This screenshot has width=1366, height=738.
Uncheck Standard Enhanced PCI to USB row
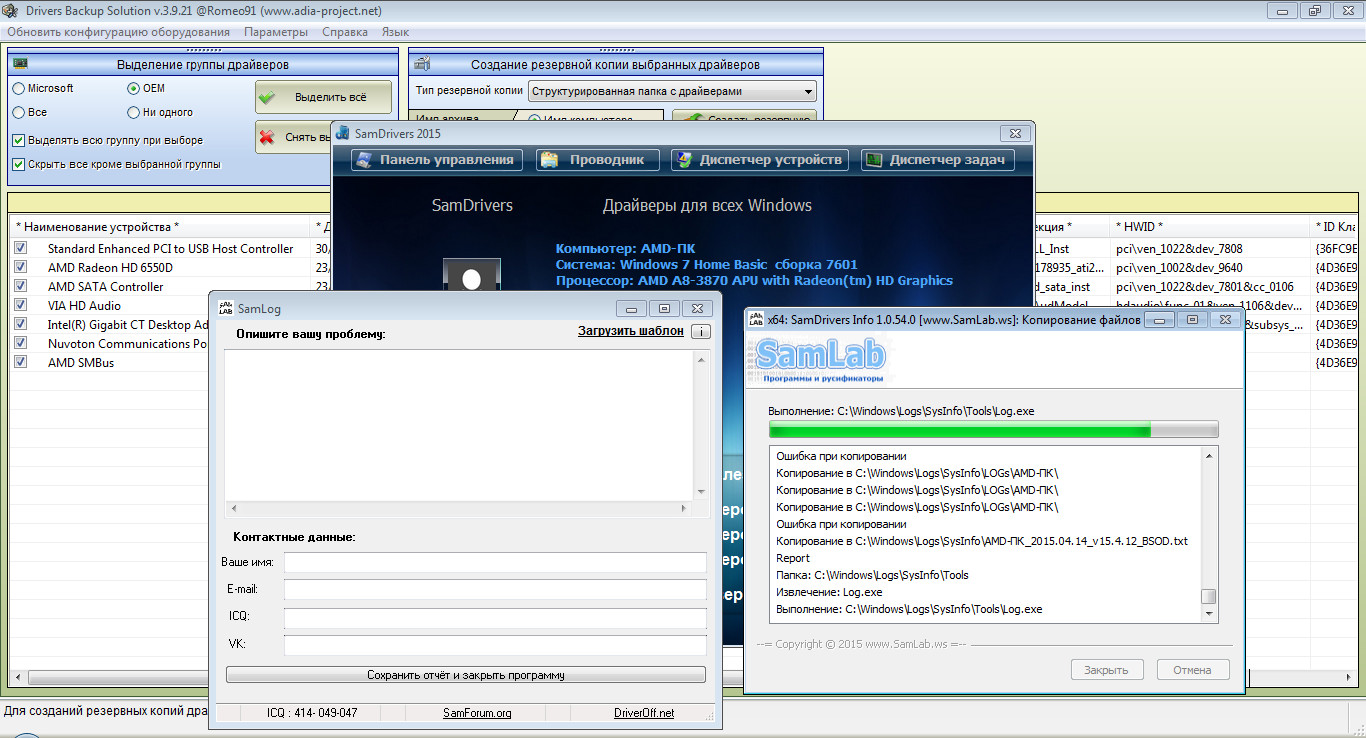(21, 248)
